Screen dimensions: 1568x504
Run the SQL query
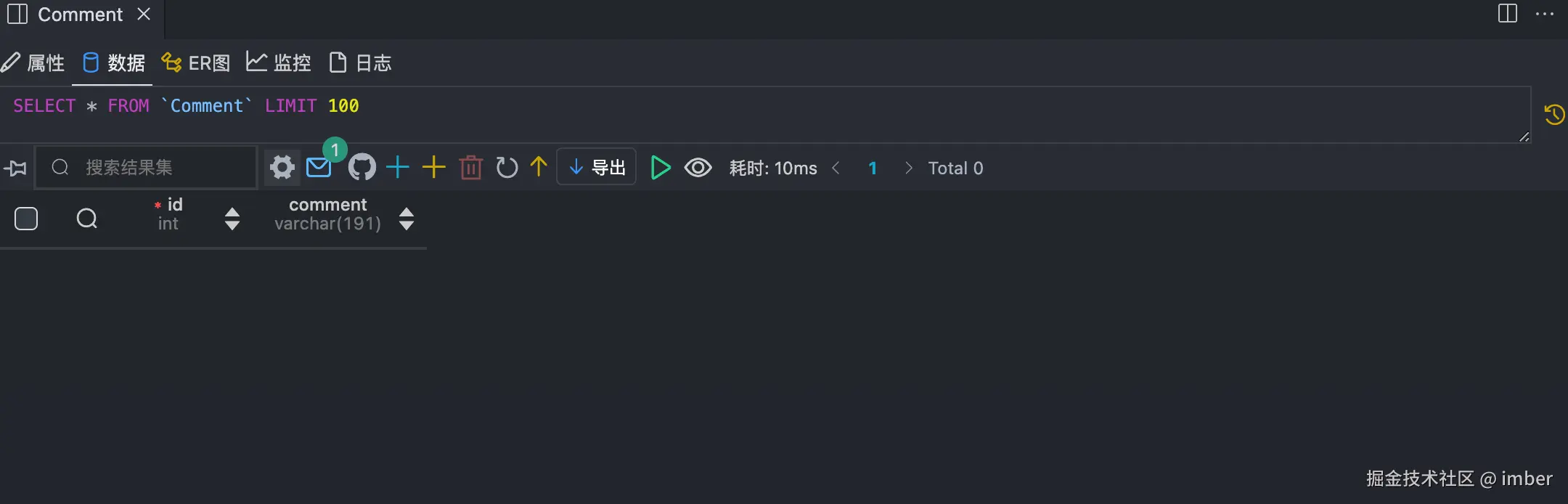[x=660, y=168]
